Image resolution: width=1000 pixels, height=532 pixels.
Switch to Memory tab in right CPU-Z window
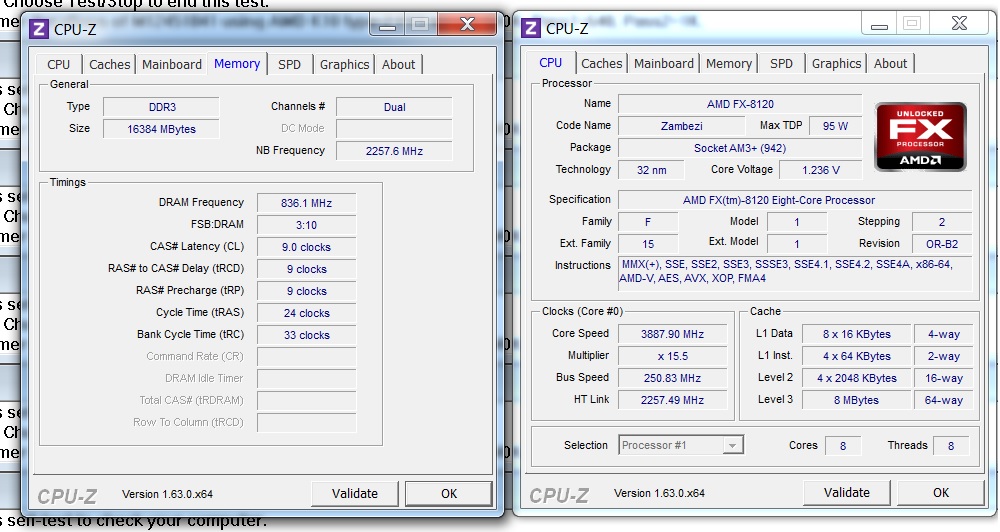[x=728, y=63]
